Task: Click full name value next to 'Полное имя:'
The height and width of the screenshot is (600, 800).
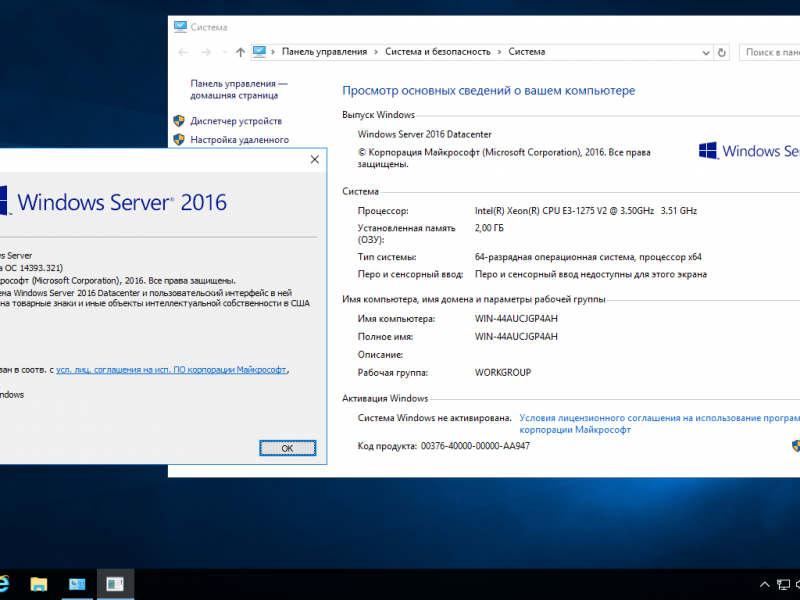Action: 516,337
